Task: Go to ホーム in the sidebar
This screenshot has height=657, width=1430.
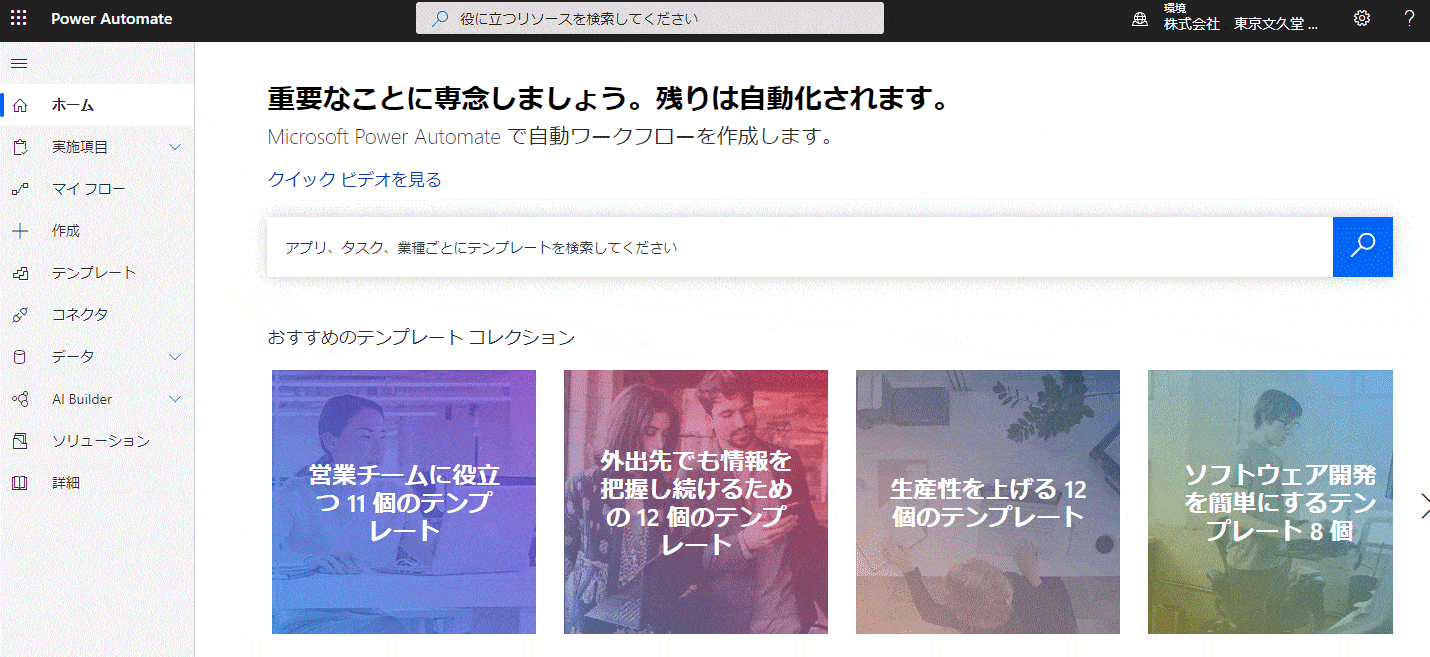Action: click(73, 105)
